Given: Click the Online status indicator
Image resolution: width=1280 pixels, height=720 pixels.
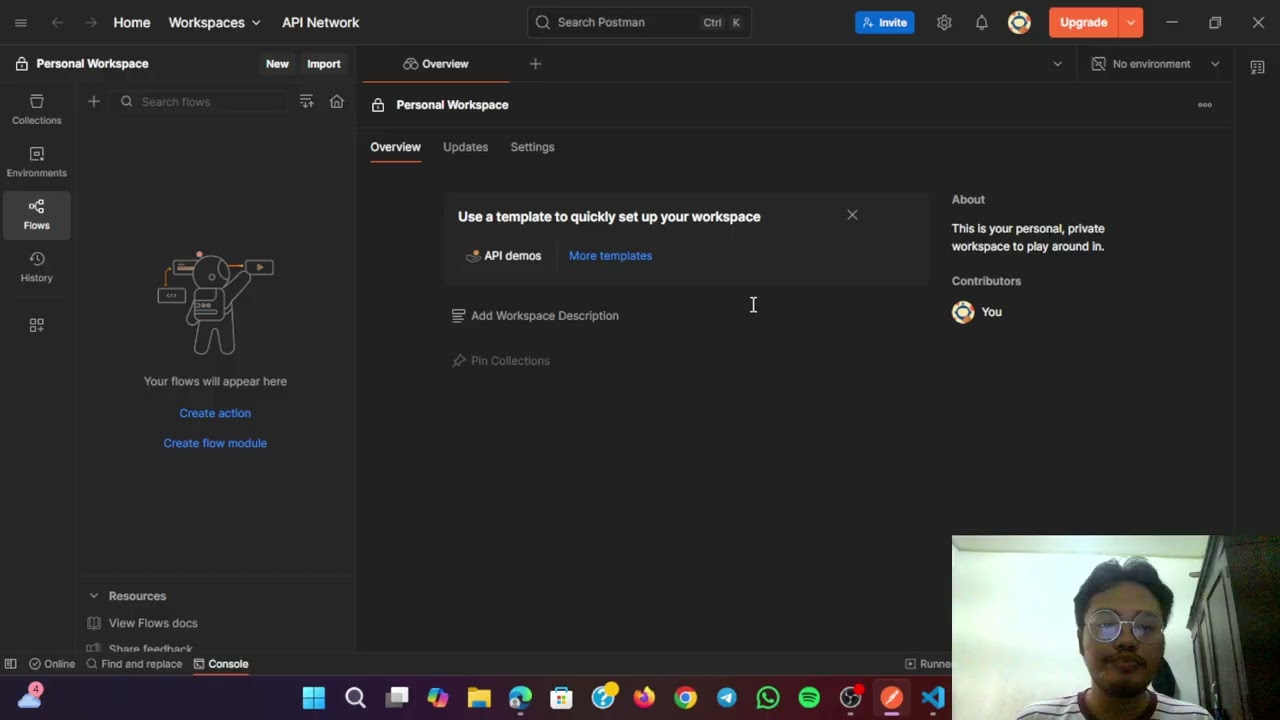Looking at the screenshot, I should click(52, 664).
